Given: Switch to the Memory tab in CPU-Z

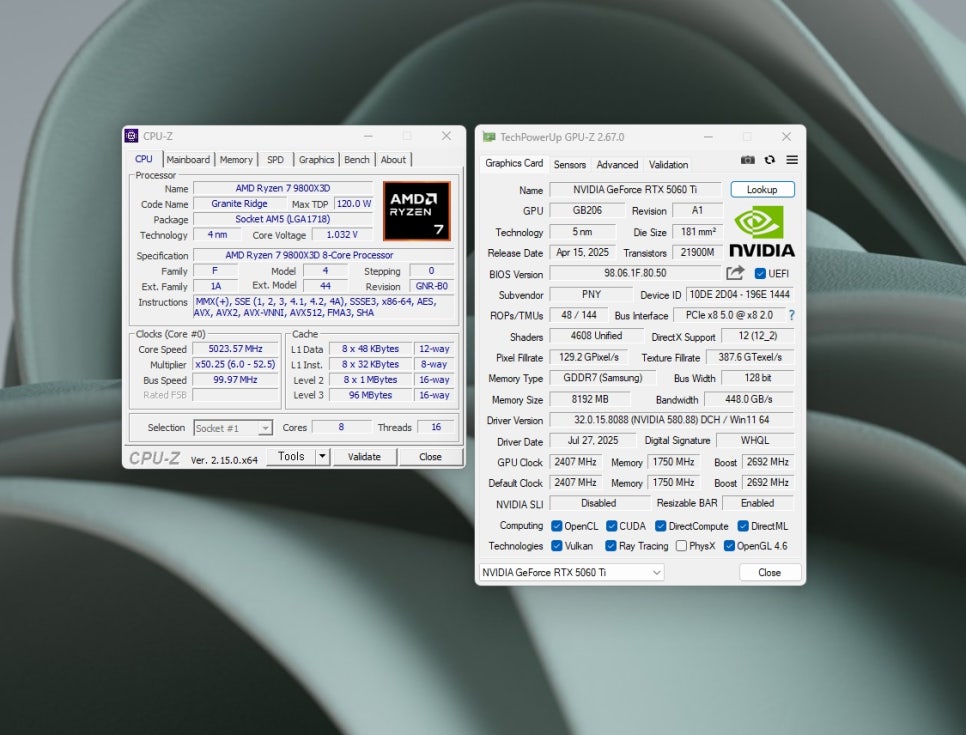Looking at the screenshot, I should (x=236, y=160).
